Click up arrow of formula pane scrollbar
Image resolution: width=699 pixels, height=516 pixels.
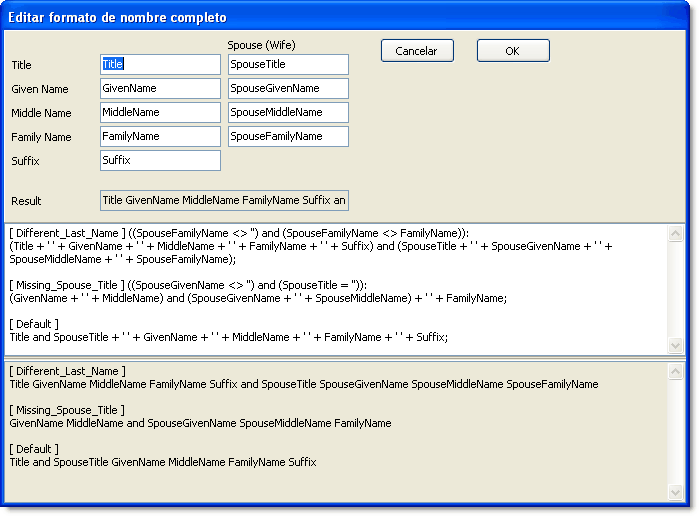[x=675, y=233]
